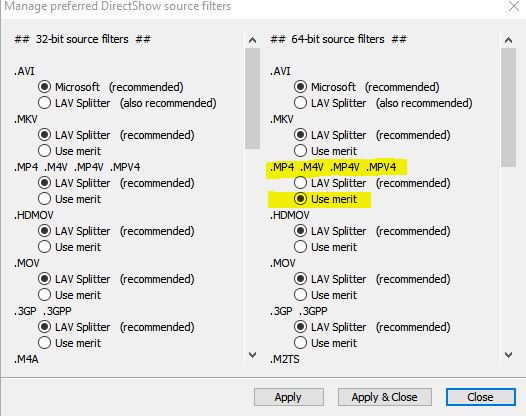The image size is (526, 416).
Task: Click down arrow of 64-bit list scrollbar
Action: click(x=509, y=355)
